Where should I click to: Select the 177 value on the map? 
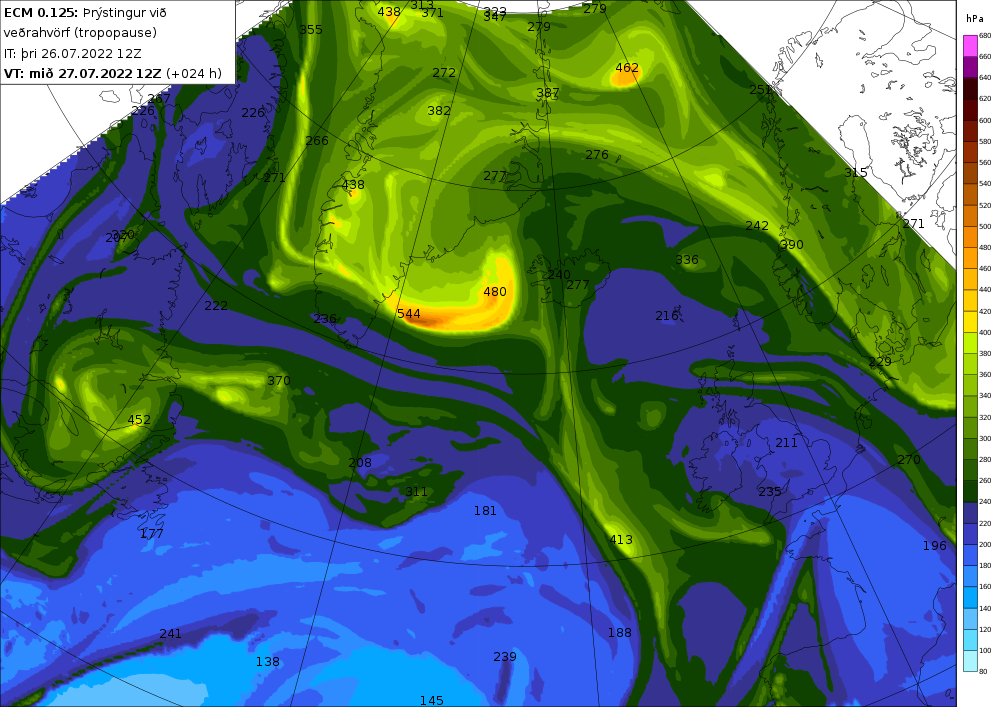tap(152, 534)
